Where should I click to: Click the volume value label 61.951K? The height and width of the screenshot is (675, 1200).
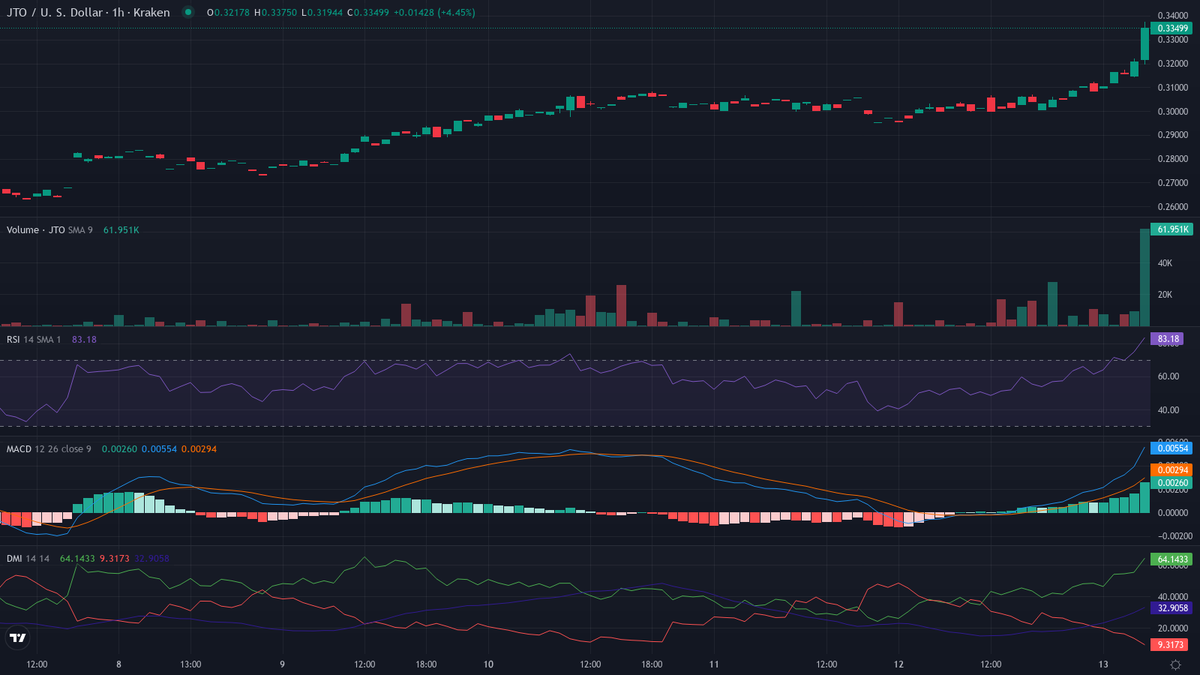(1171, 229)
